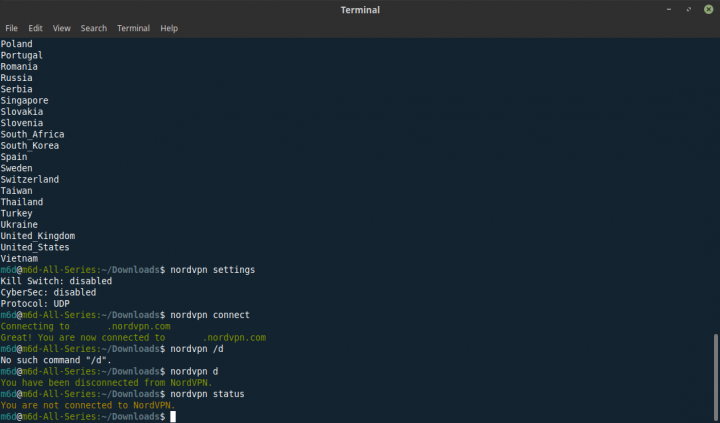Viewport: 720px width, 423px height.
Task: Click the 'nordvpn status' command text
Action: pos(208,394)
